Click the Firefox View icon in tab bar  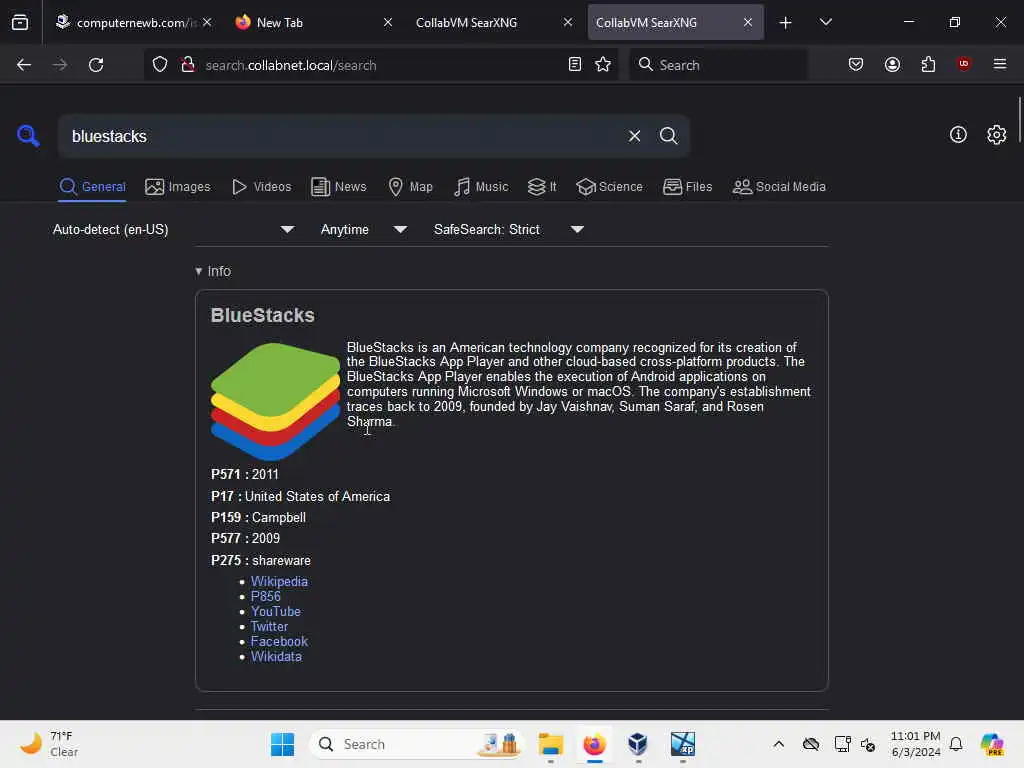(20, 22)
